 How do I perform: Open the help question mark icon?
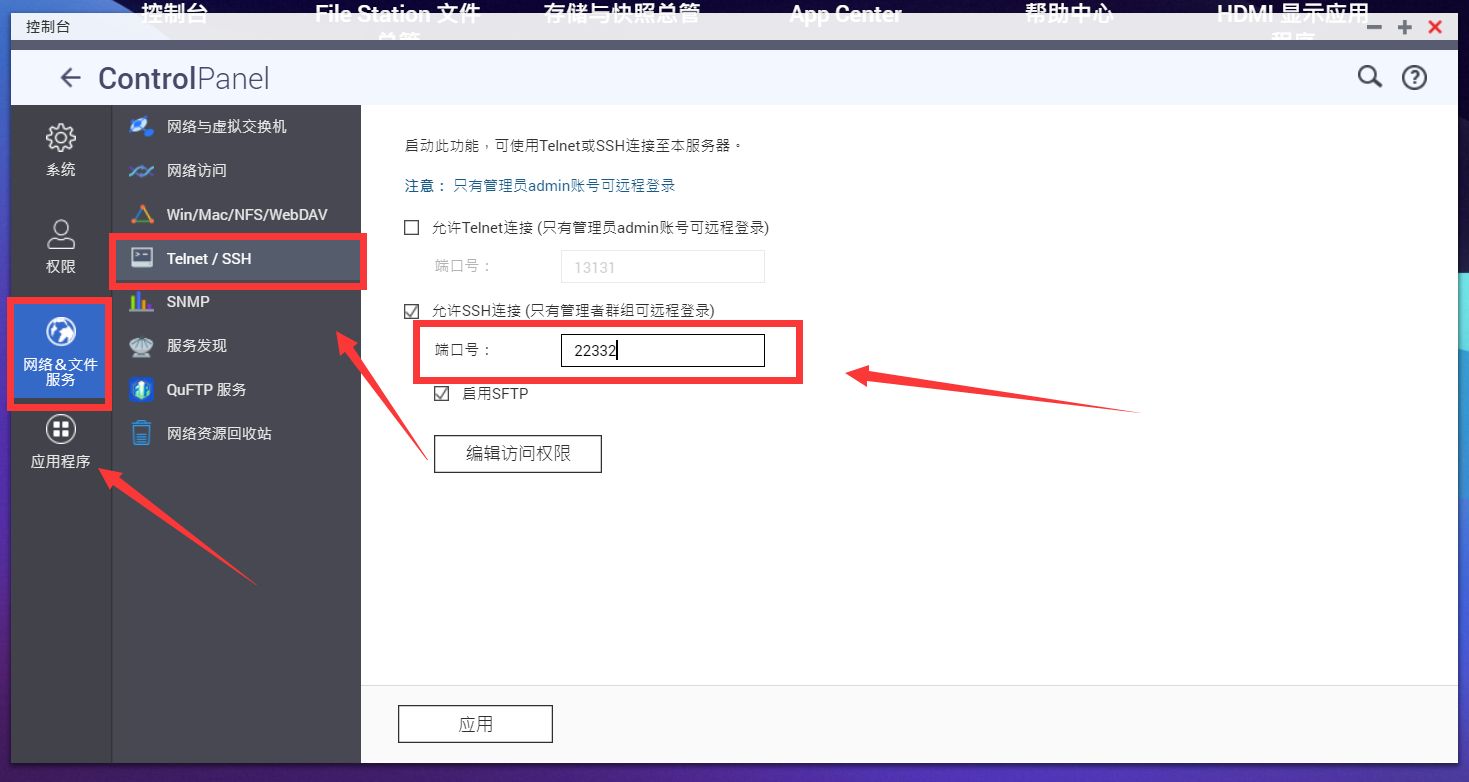(x=1414, y=77)
